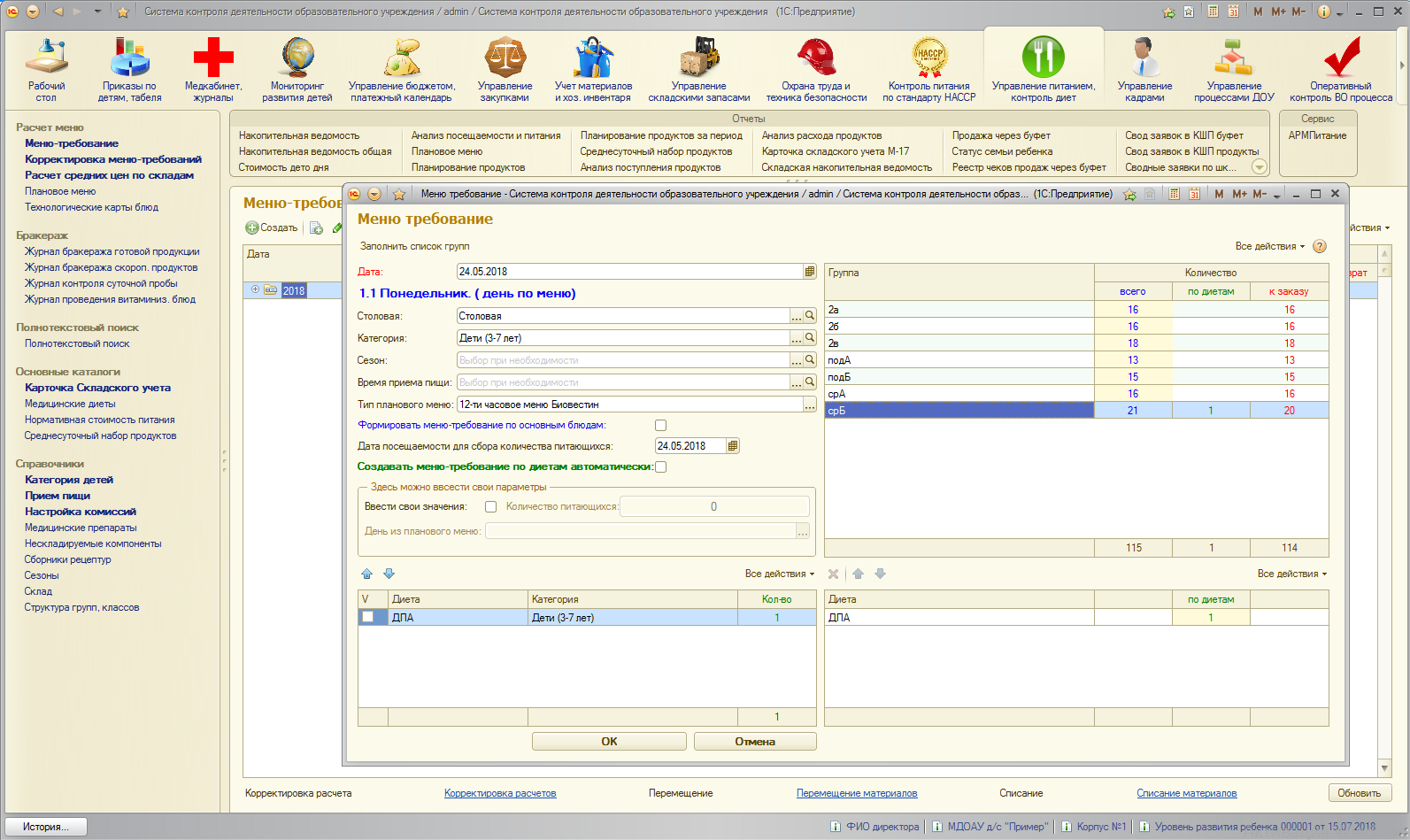Click Корпус №1 in the status bar
The width and height of the screenshot is (1410, 840).
tap(1093, 827)
